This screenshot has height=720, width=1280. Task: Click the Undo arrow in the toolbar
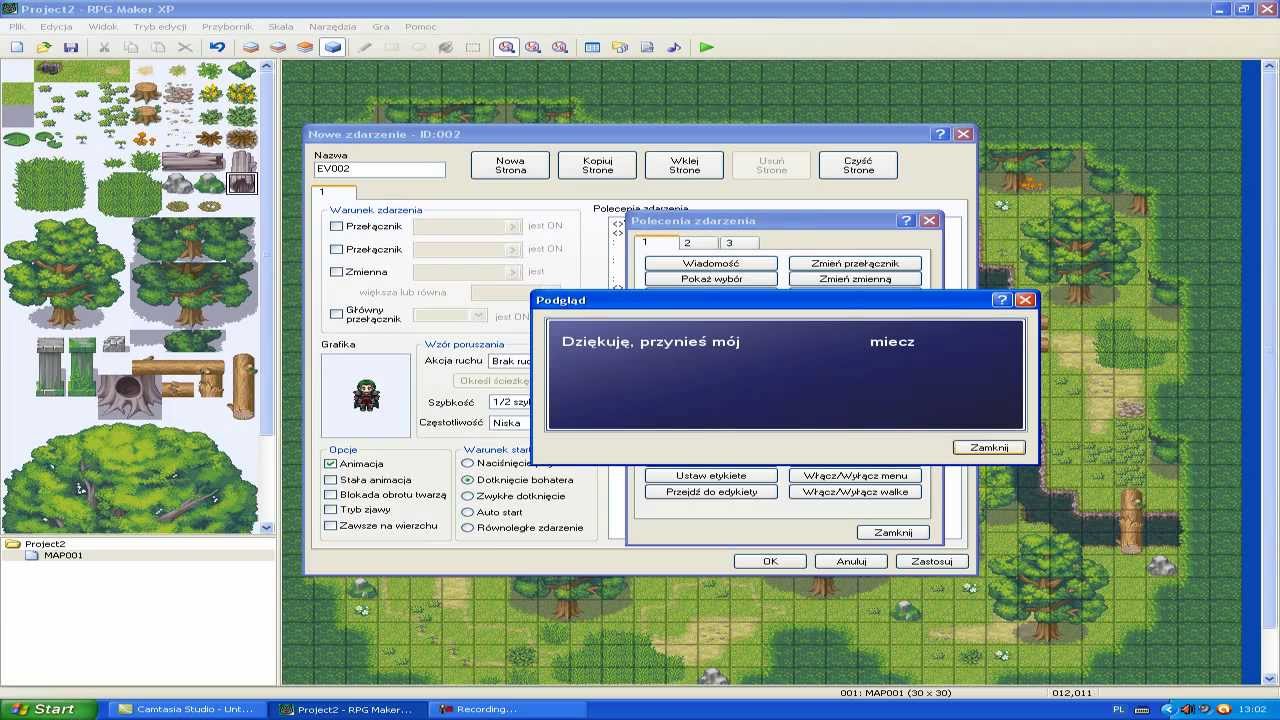[x=217, y=47]
